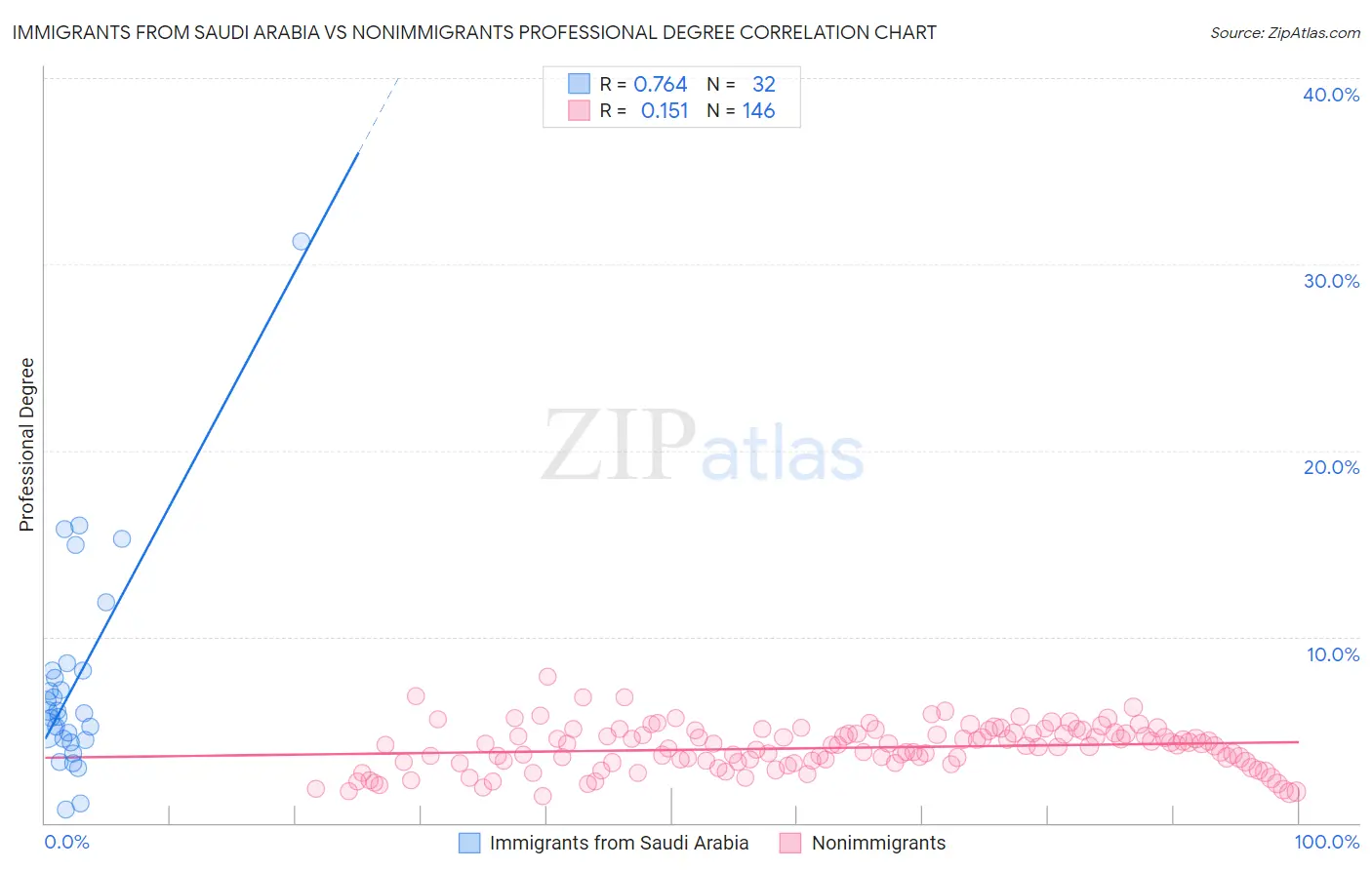Select the 'Nonimmigrants' legend label

tap(878, 843)
